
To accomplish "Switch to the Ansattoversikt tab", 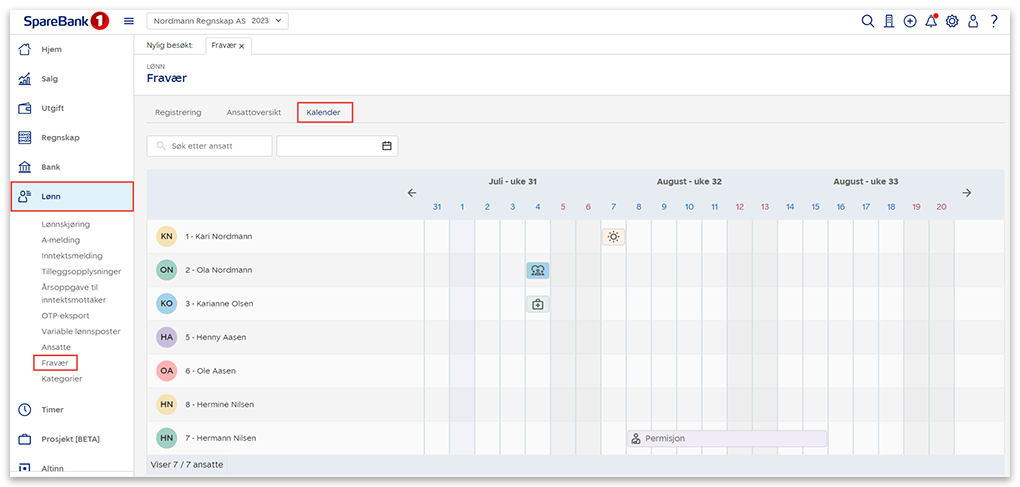I will pos(253,113).
